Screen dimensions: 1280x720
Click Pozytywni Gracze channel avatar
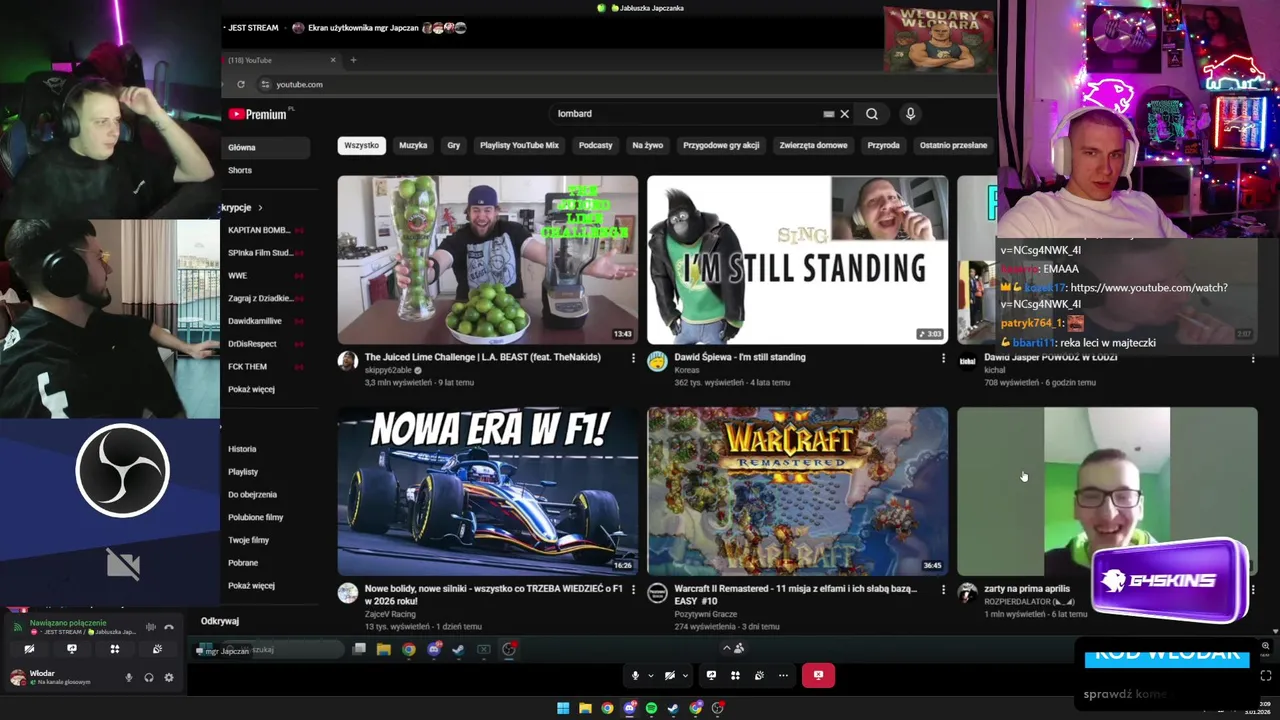[x=657, y=593]
